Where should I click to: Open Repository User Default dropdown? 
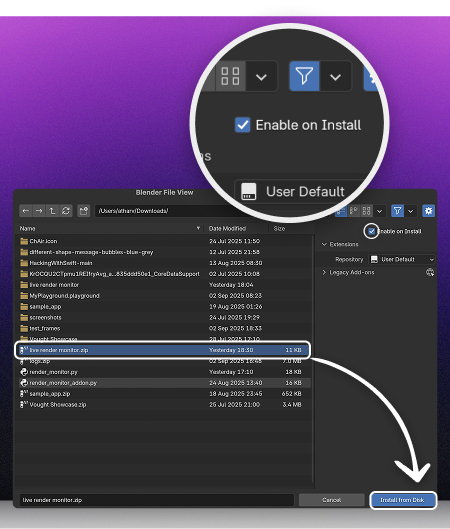402,259
